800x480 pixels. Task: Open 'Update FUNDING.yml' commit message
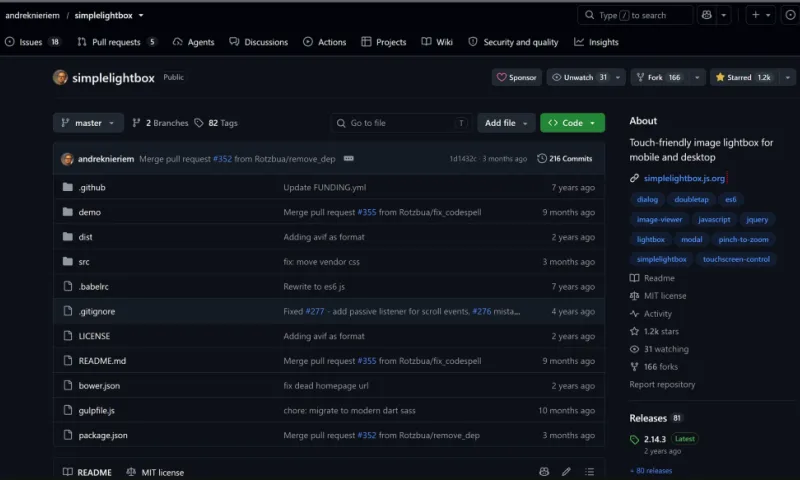(x=324, y=187)
